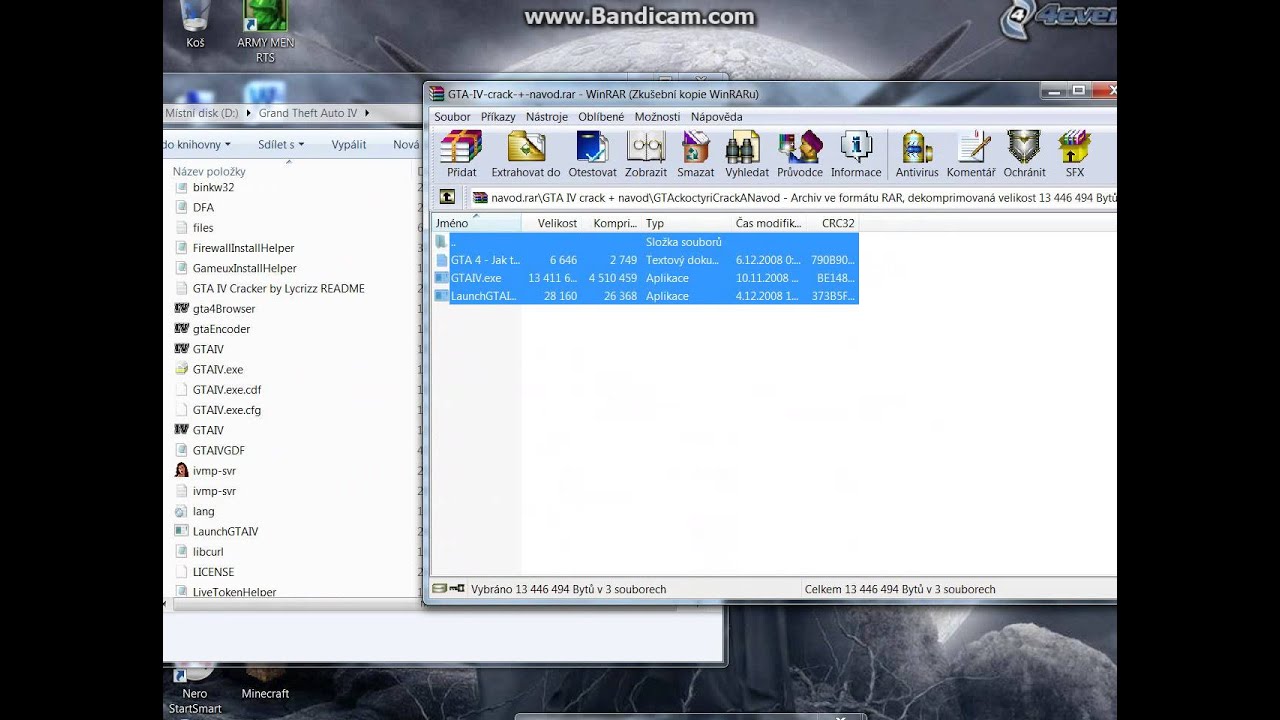Click the Informace icon
Viewport: 1280px width, 720px height.
tap(856, 154)
